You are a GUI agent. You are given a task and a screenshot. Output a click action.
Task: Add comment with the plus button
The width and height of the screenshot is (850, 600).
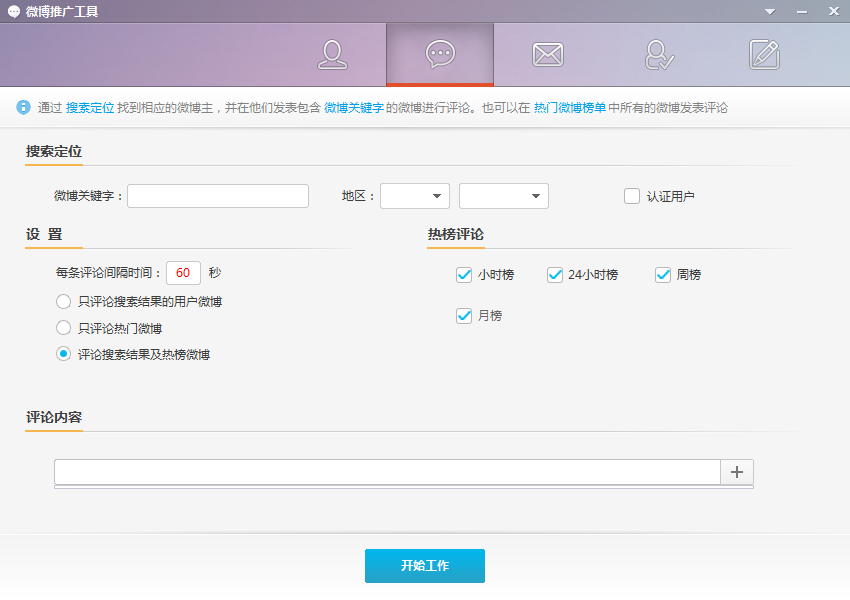737,472
